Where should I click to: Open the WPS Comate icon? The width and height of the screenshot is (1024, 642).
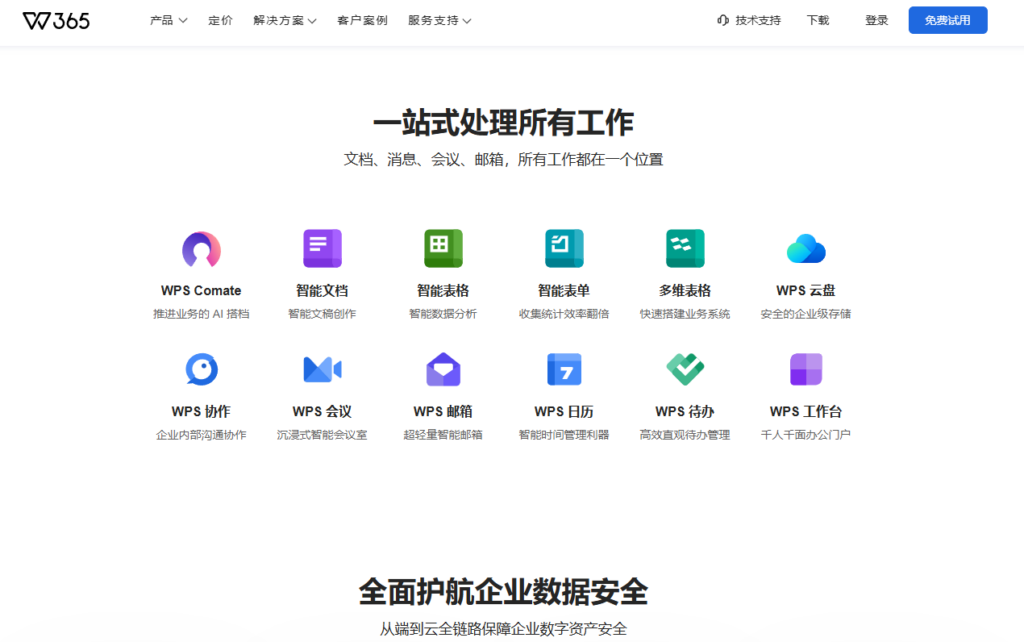(x=201, y=249)
